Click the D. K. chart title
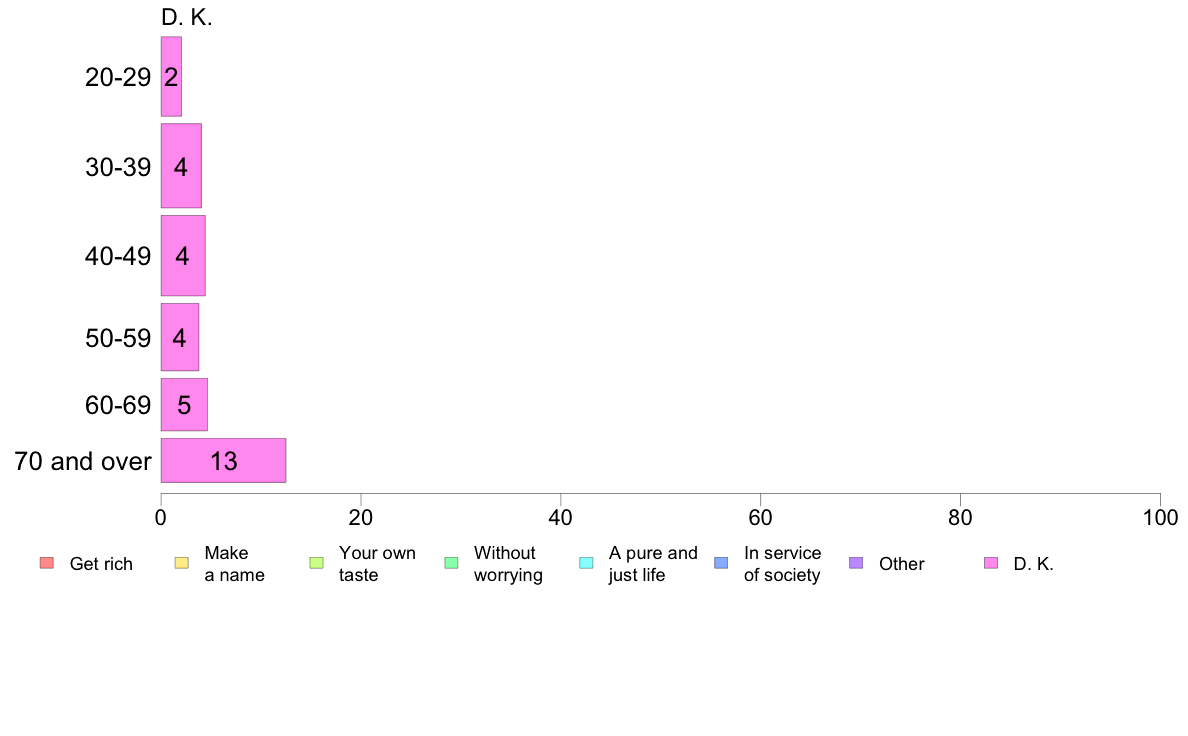The width and height of the screenshot is (1188, 736). pos(187,17)
